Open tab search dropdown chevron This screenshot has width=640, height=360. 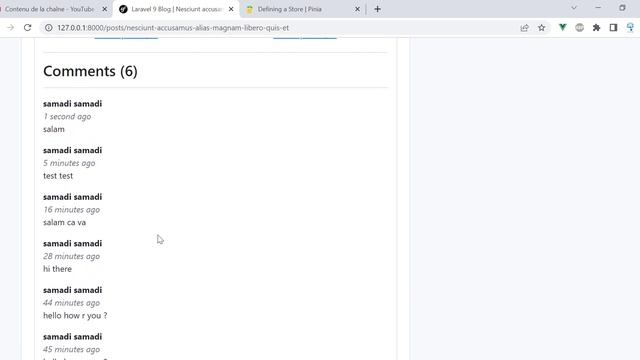574,8
